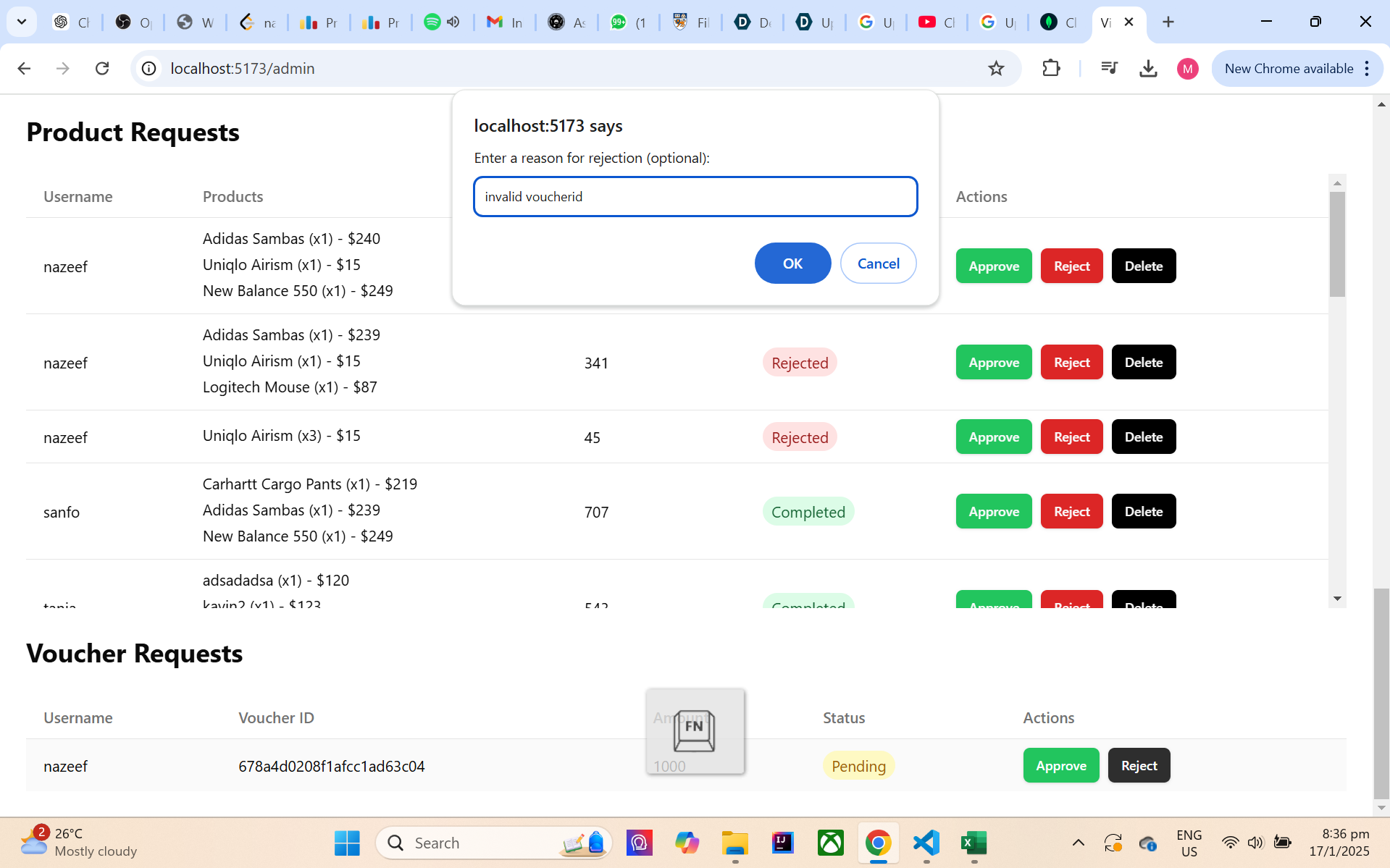Open Chrome three-dot menu
Screen dimensions: 1390x868
[1367, 68]
